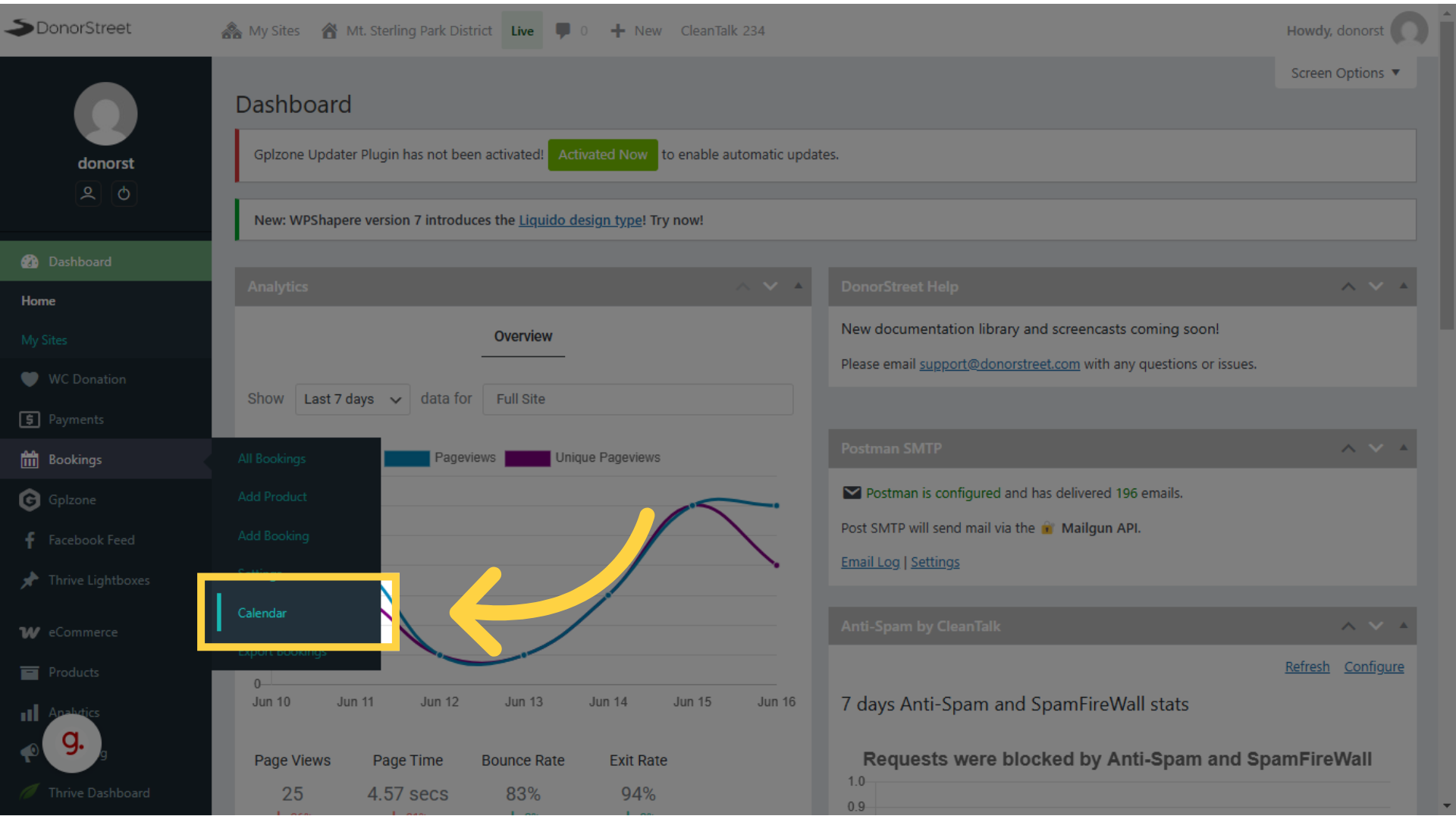Click the Full Site input field
Viewport: 1456px width, 819px height.
(x=638, y=399)
